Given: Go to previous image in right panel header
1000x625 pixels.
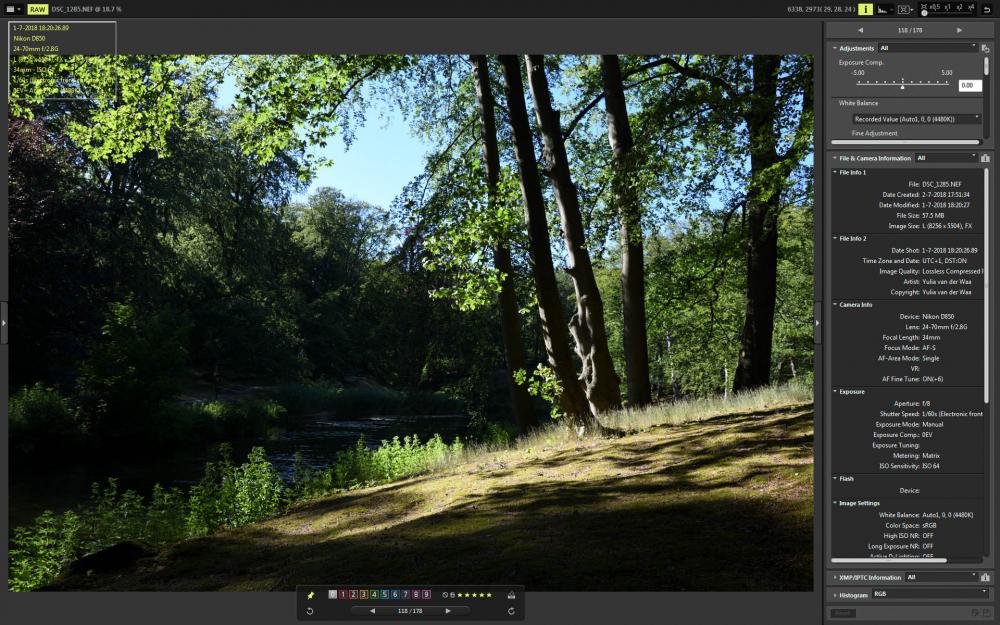Looking at the screenshot, I should tap(860, 30).
